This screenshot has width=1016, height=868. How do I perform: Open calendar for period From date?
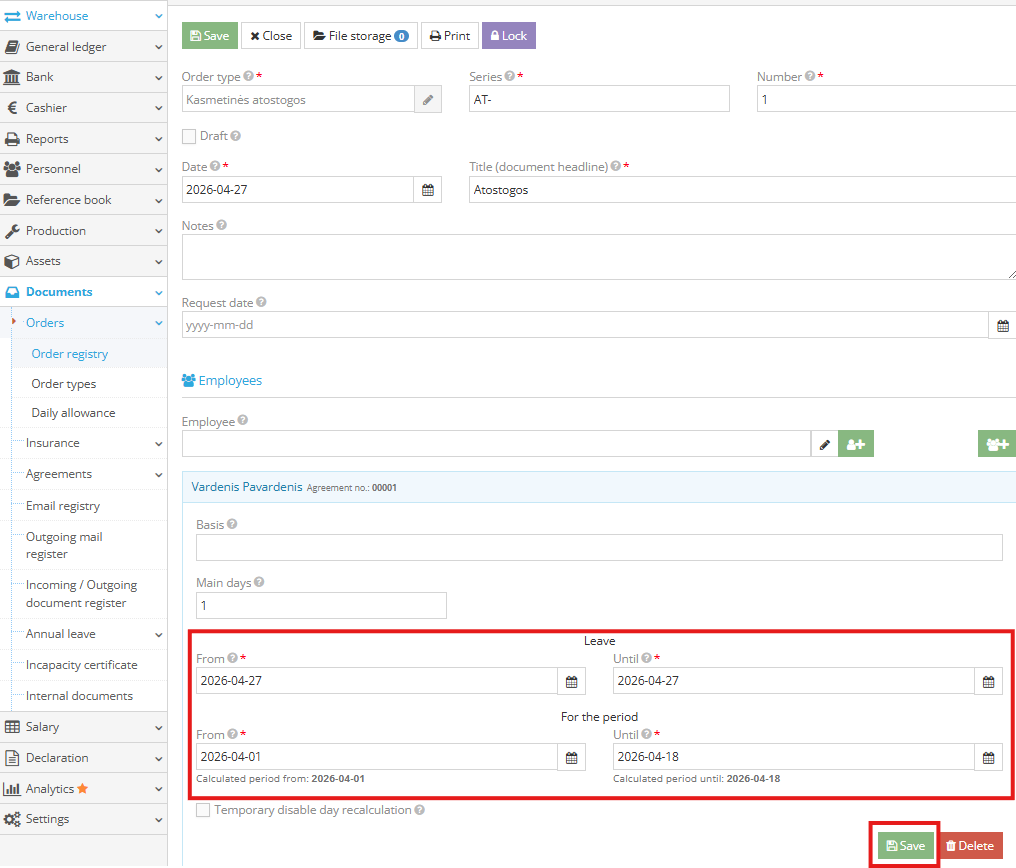[572, 757]
